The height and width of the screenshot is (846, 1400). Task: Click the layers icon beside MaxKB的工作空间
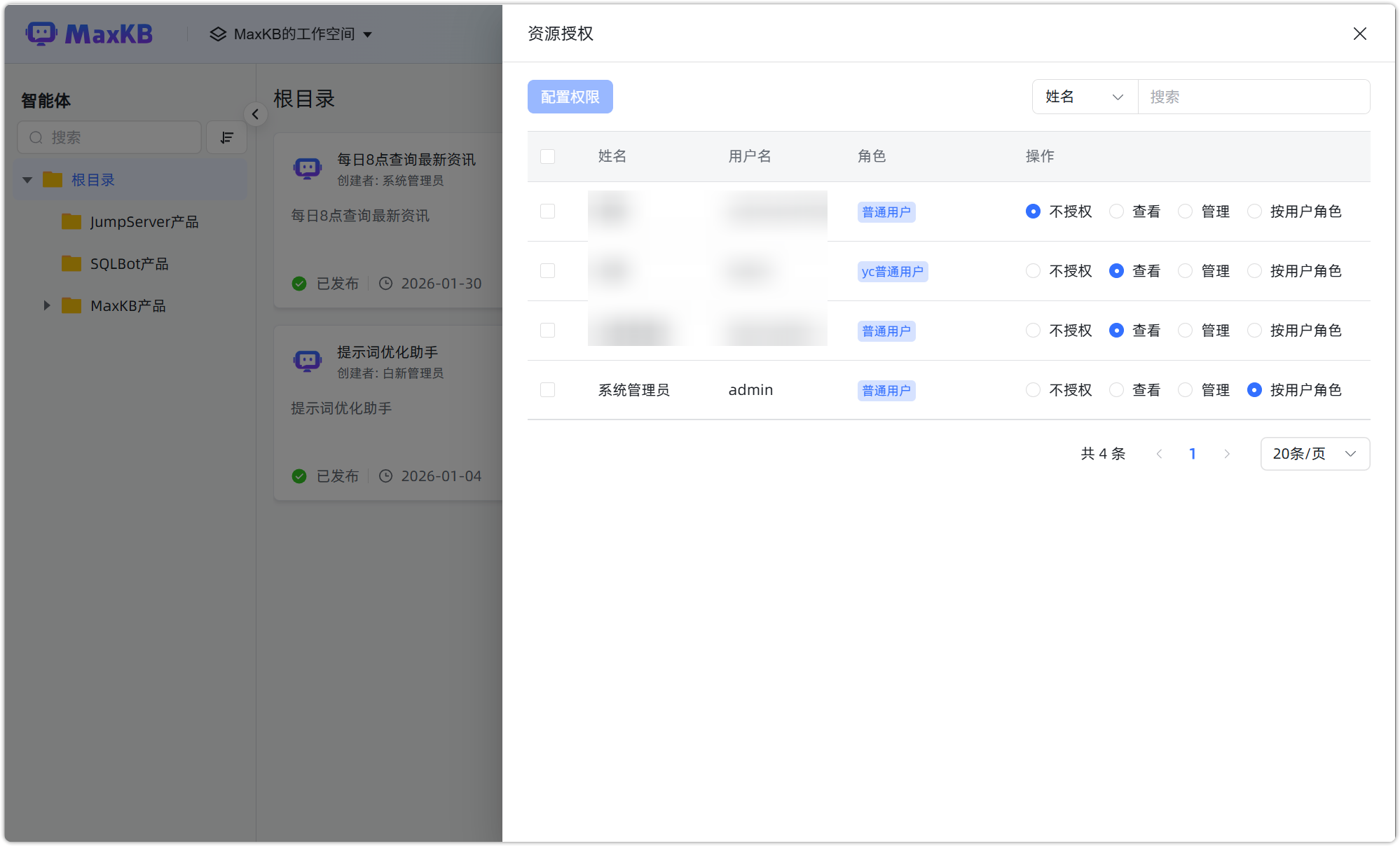[217, 33]
